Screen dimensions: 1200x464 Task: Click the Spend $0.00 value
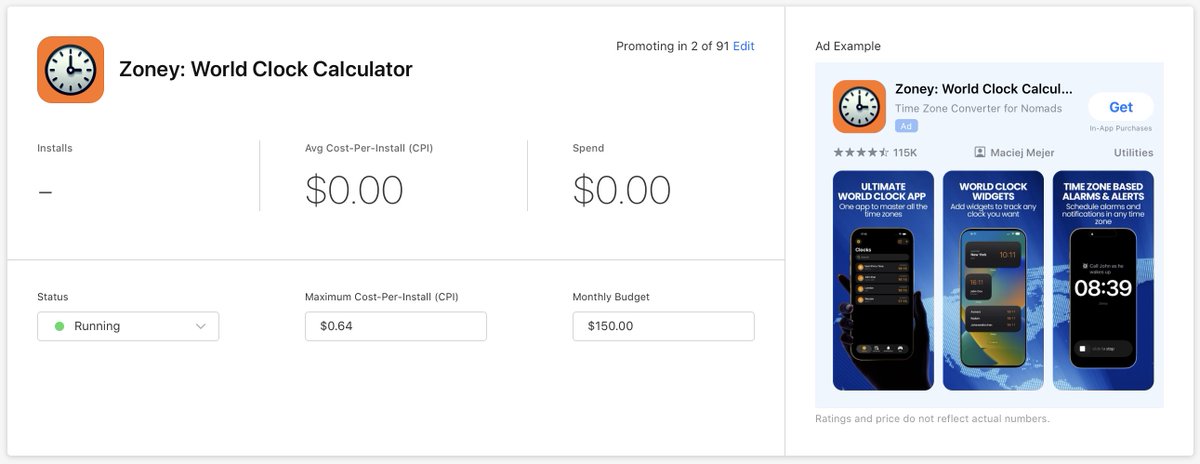[622, 190]
